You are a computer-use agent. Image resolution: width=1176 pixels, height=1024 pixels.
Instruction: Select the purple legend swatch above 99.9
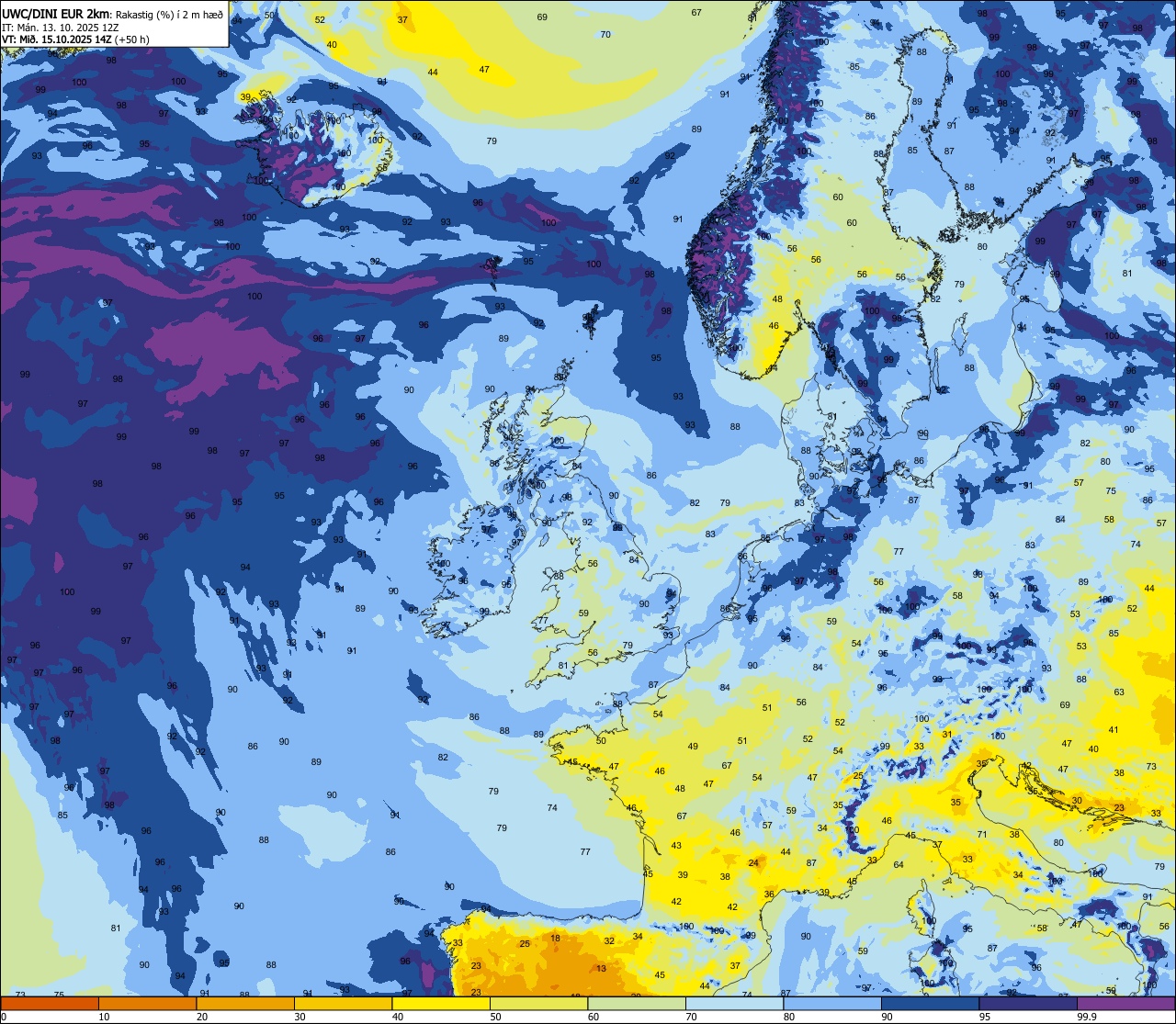point(1125,1003)
